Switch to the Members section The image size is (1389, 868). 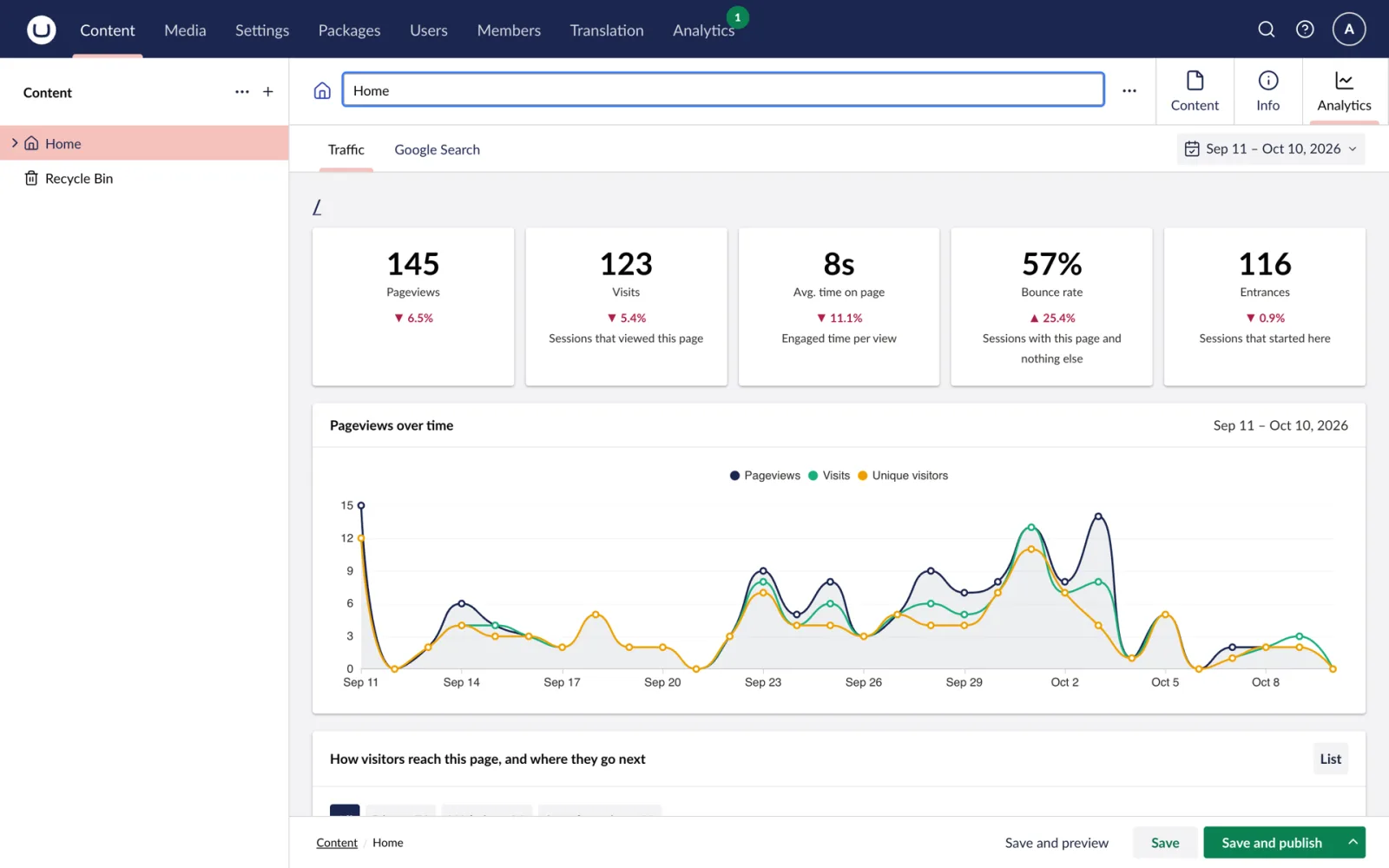tap(509, 30)
